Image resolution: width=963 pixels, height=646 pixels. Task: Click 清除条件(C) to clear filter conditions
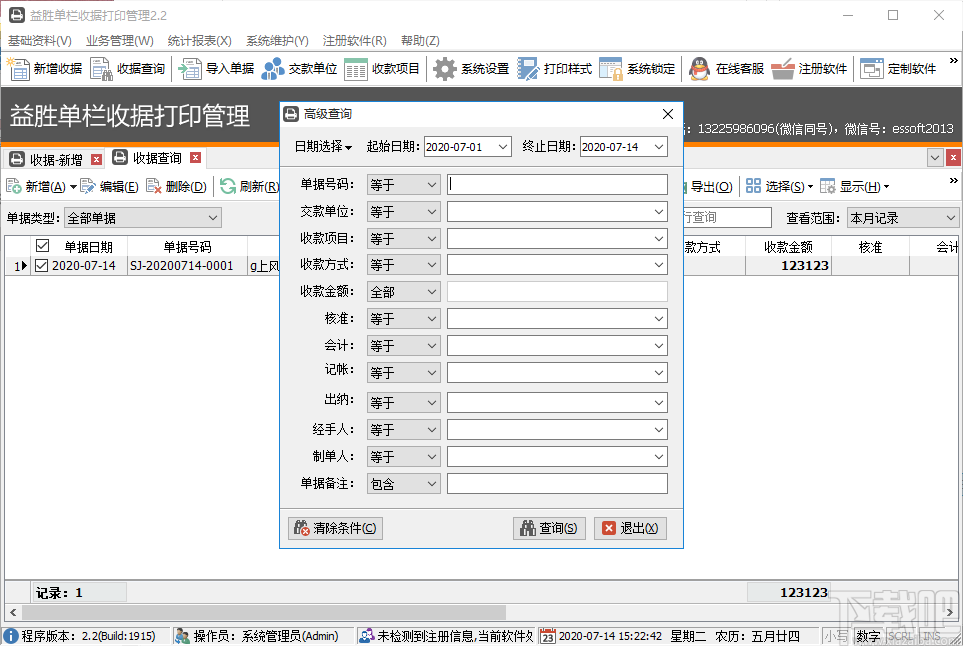point(335,527)
